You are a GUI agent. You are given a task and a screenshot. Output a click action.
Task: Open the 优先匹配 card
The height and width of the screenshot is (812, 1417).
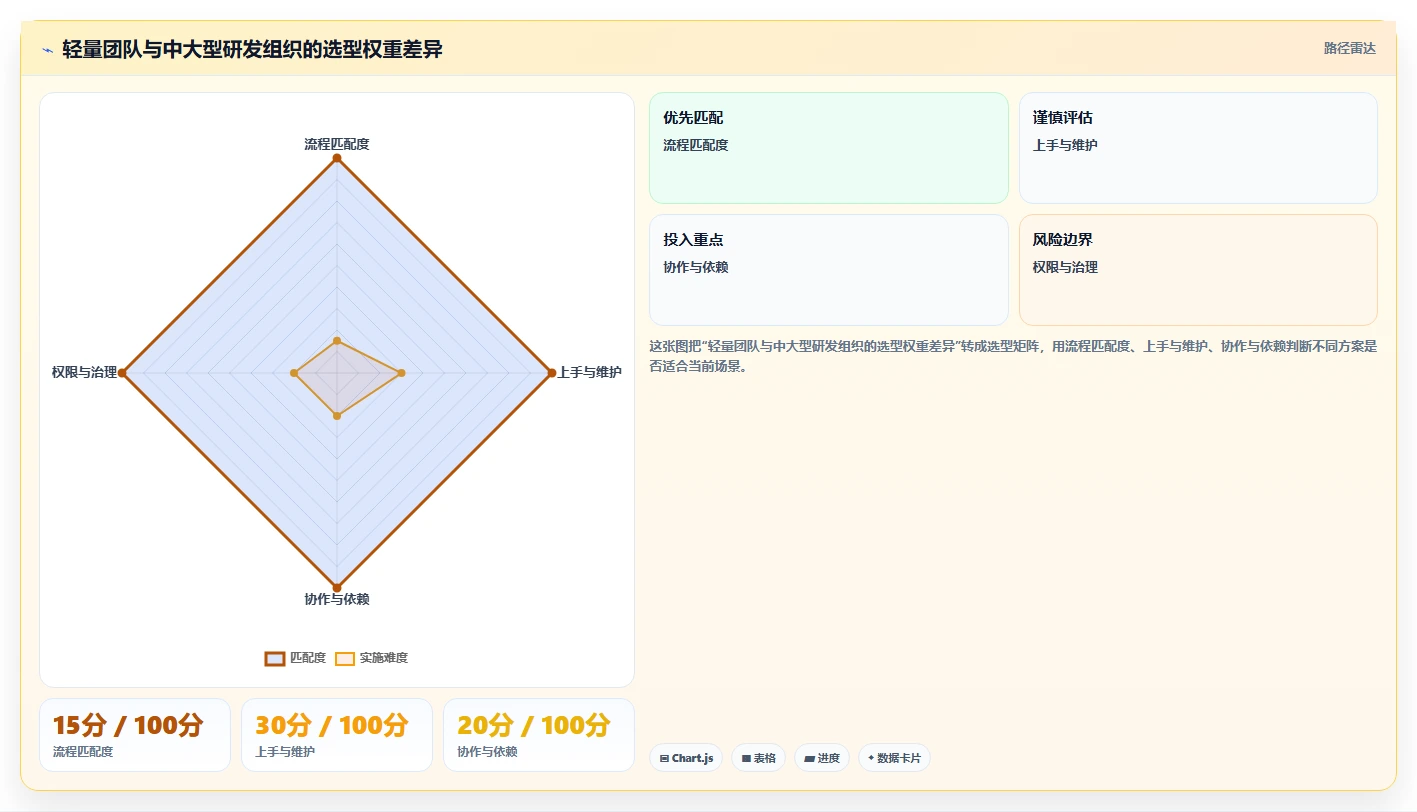[829, 148]
